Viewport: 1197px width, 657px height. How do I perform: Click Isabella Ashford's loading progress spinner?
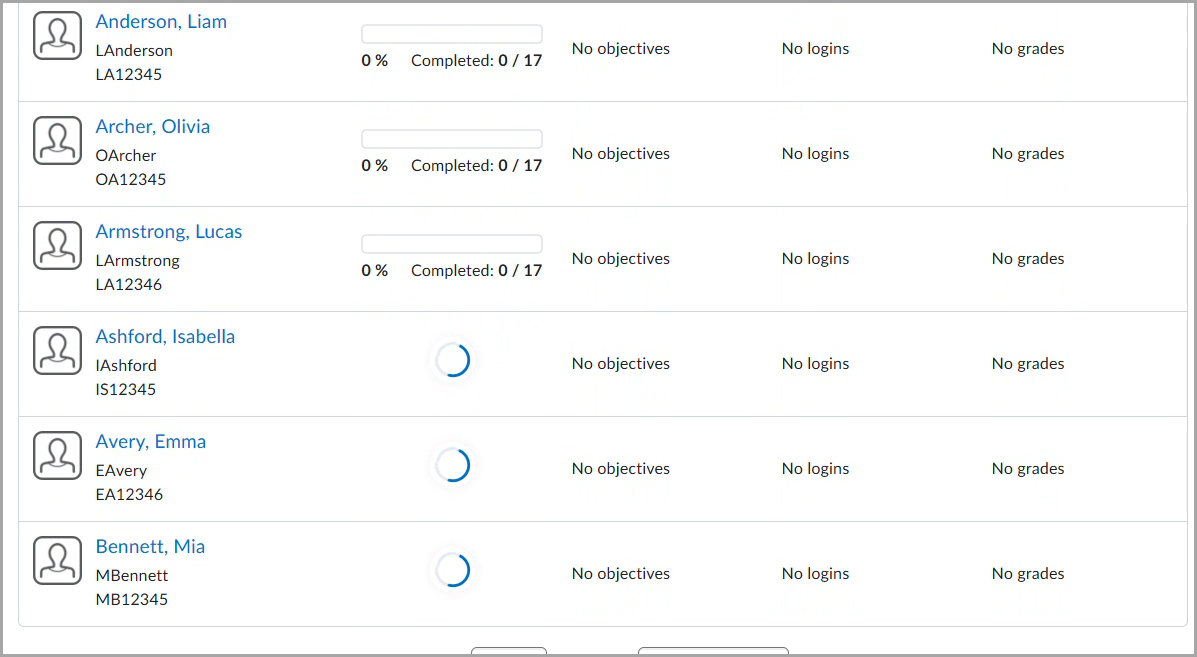(453, 360)
